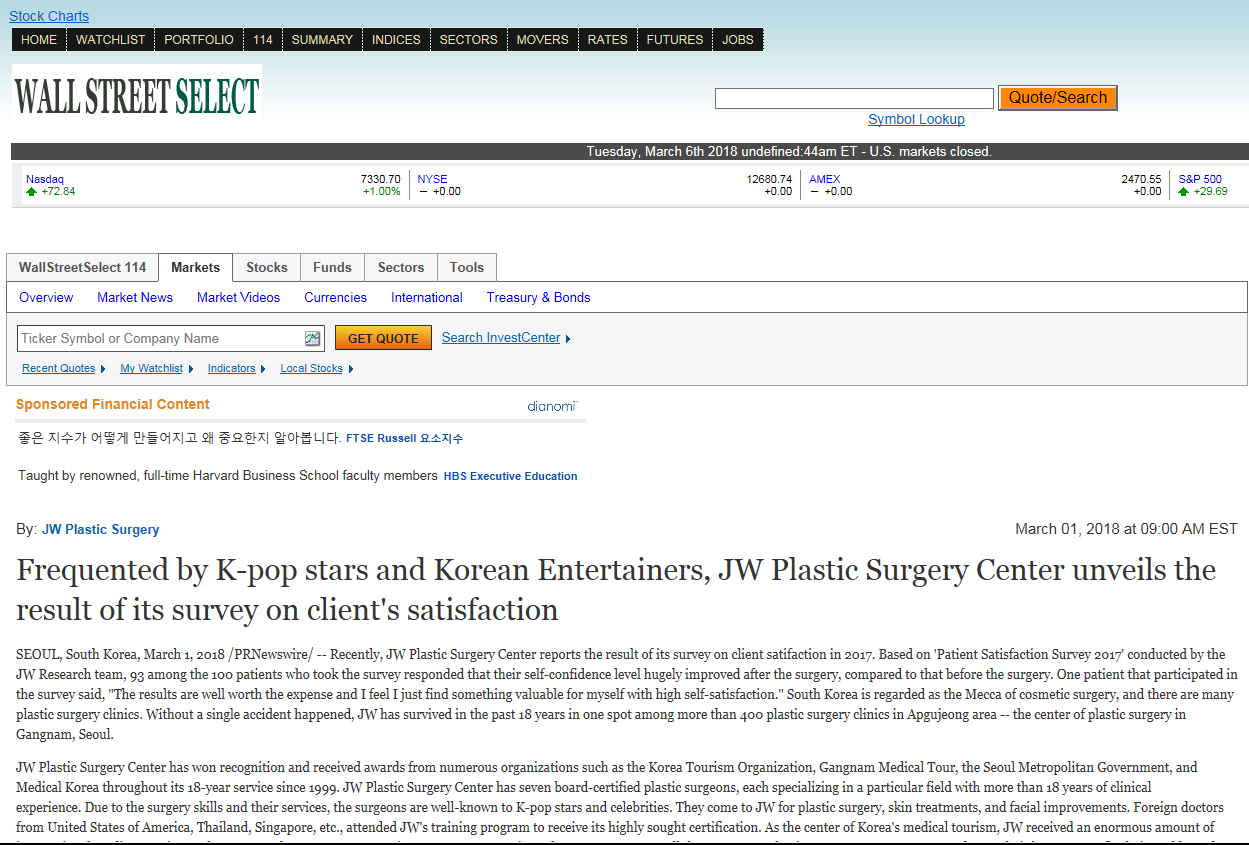Open 114 in top navigation
The height and width of the screenshot is (845, 1249).
pyautogui.click(x=263, y=40)
